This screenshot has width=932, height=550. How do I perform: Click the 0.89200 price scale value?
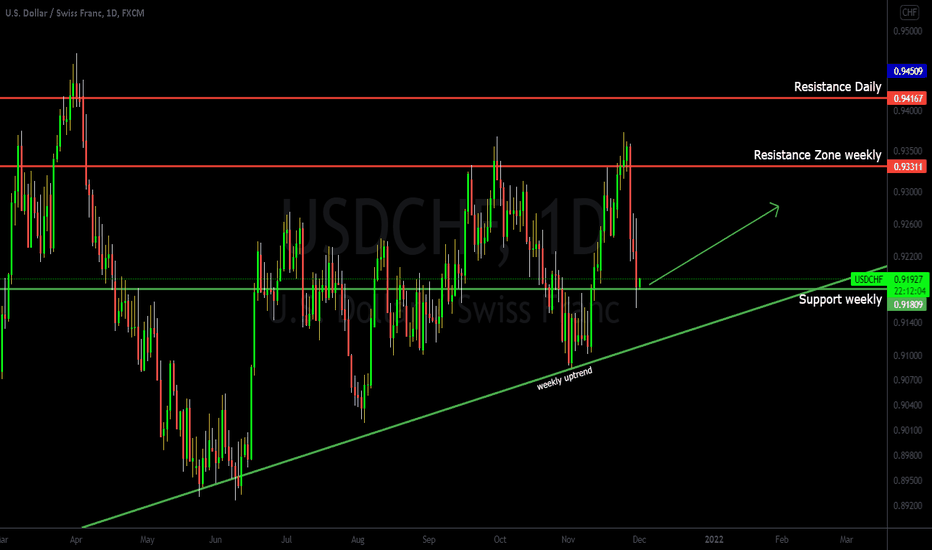tap(908, 506)
